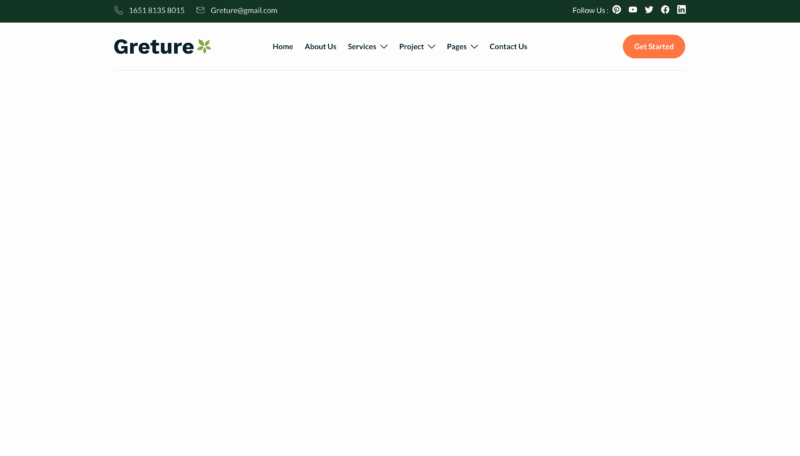
Task: Open the Facebook icon link
Action: 665,10
